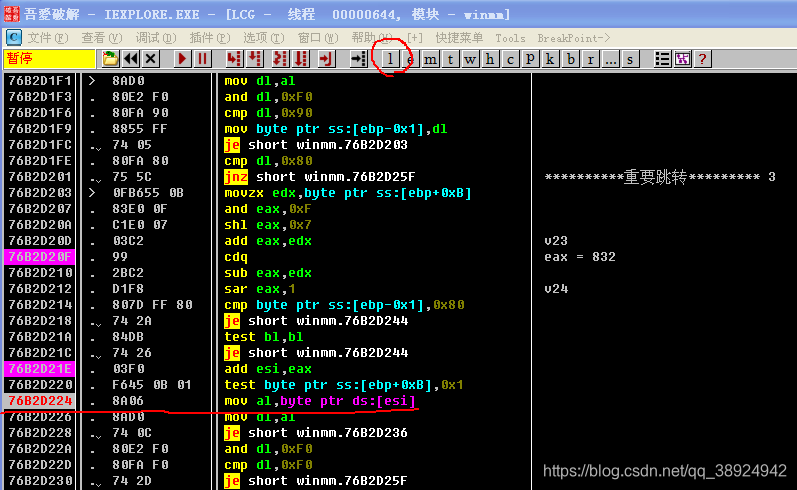This screenshot has height=490, width=797.
Task: Open debugging options list icon
Action: point(662,59)
